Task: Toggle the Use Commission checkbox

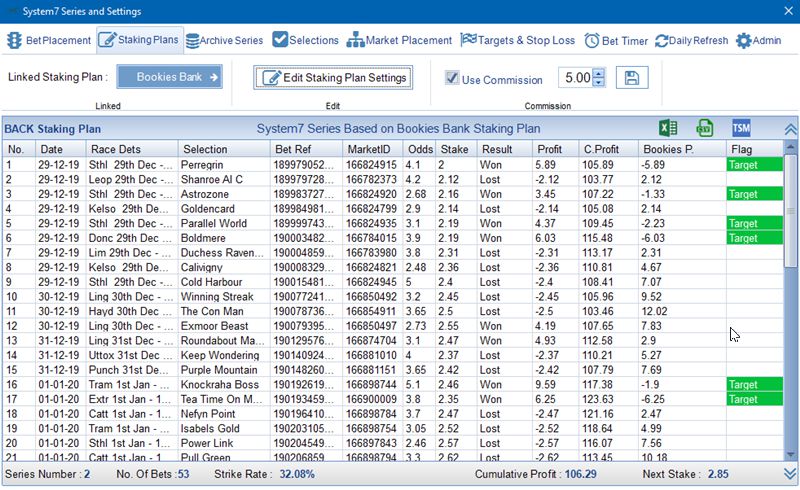Action: 452,78
